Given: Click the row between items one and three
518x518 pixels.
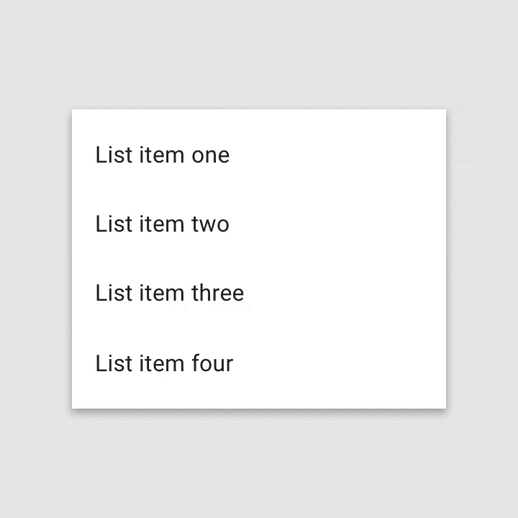Looking at the screenshot, I should pos(259,224).
